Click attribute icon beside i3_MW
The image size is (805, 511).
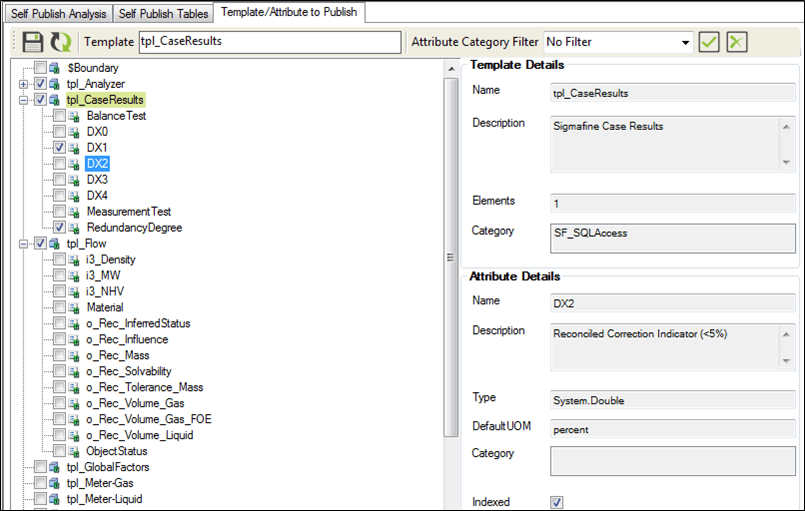pos(73,276)
